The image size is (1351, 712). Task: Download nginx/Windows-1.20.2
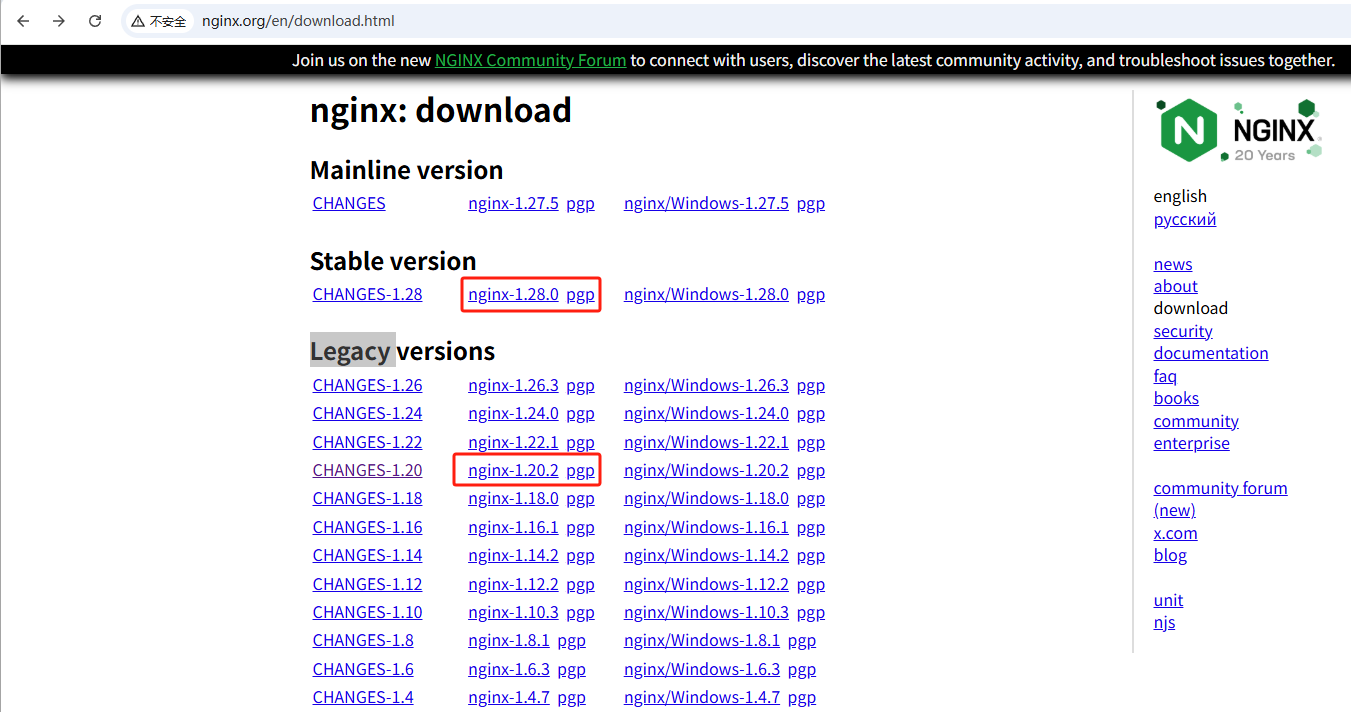(x=706, y=470)
